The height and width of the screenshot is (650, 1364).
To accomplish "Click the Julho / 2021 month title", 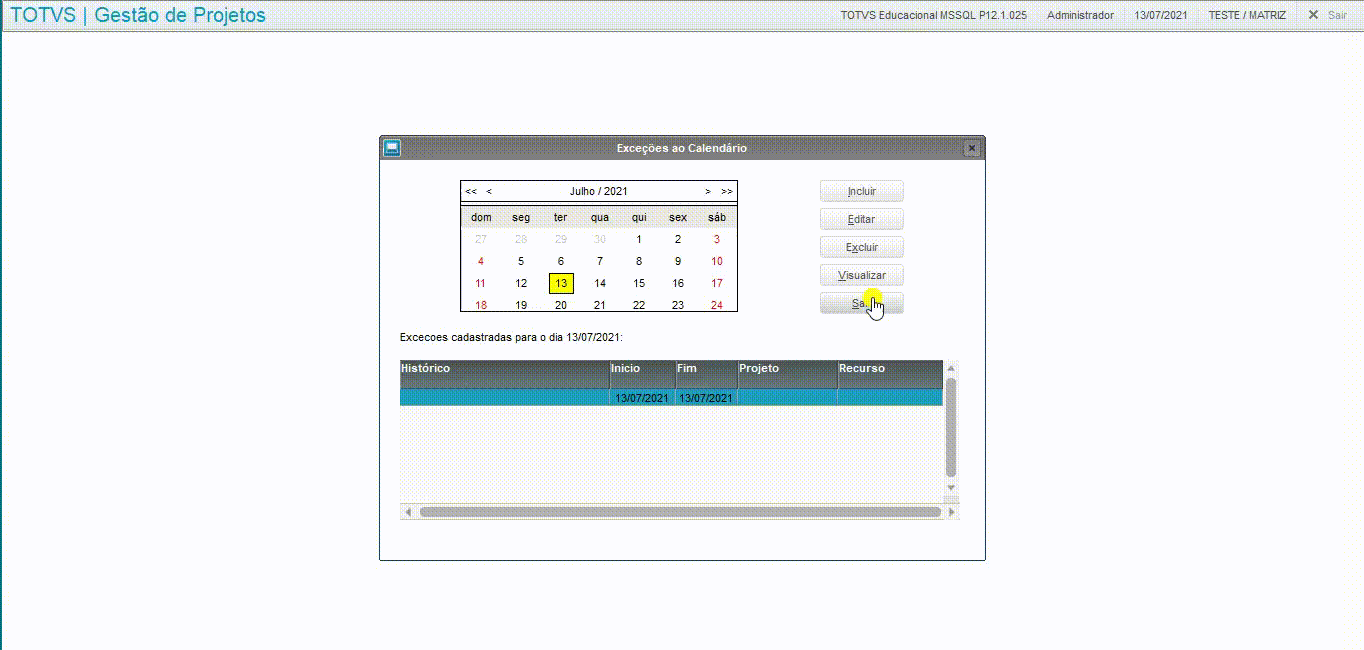I will (x=599, y=191).
